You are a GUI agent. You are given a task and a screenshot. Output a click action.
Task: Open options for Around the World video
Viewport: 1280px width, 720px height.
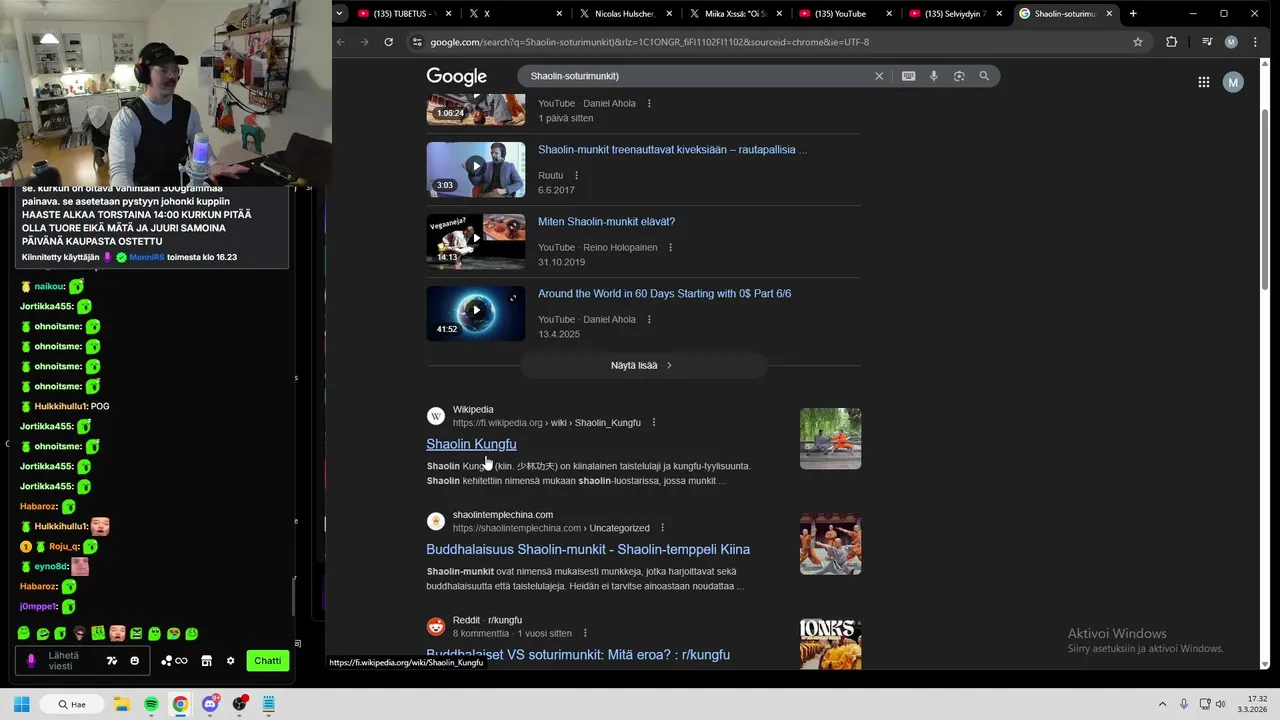coord(649,320)
